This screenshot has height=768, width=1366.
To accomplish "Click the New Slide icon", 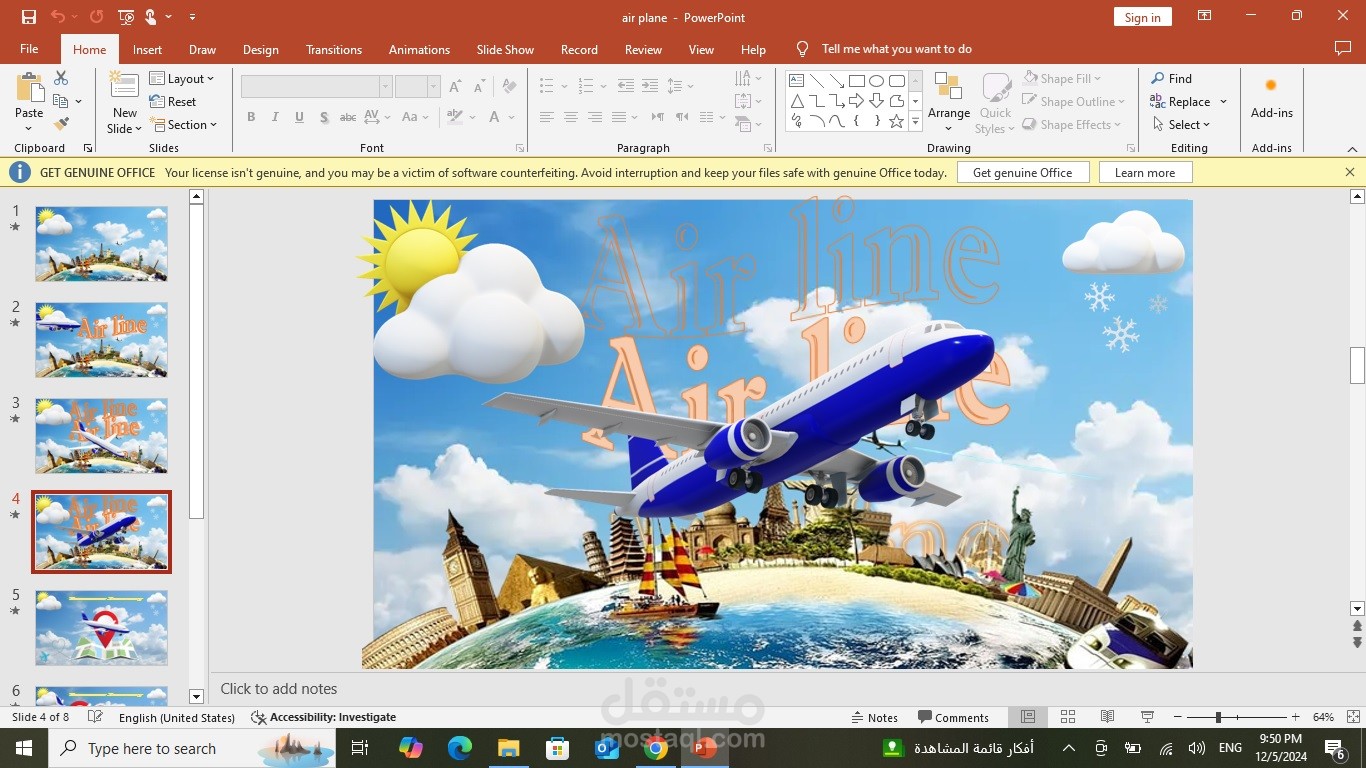I will [125, 88].
